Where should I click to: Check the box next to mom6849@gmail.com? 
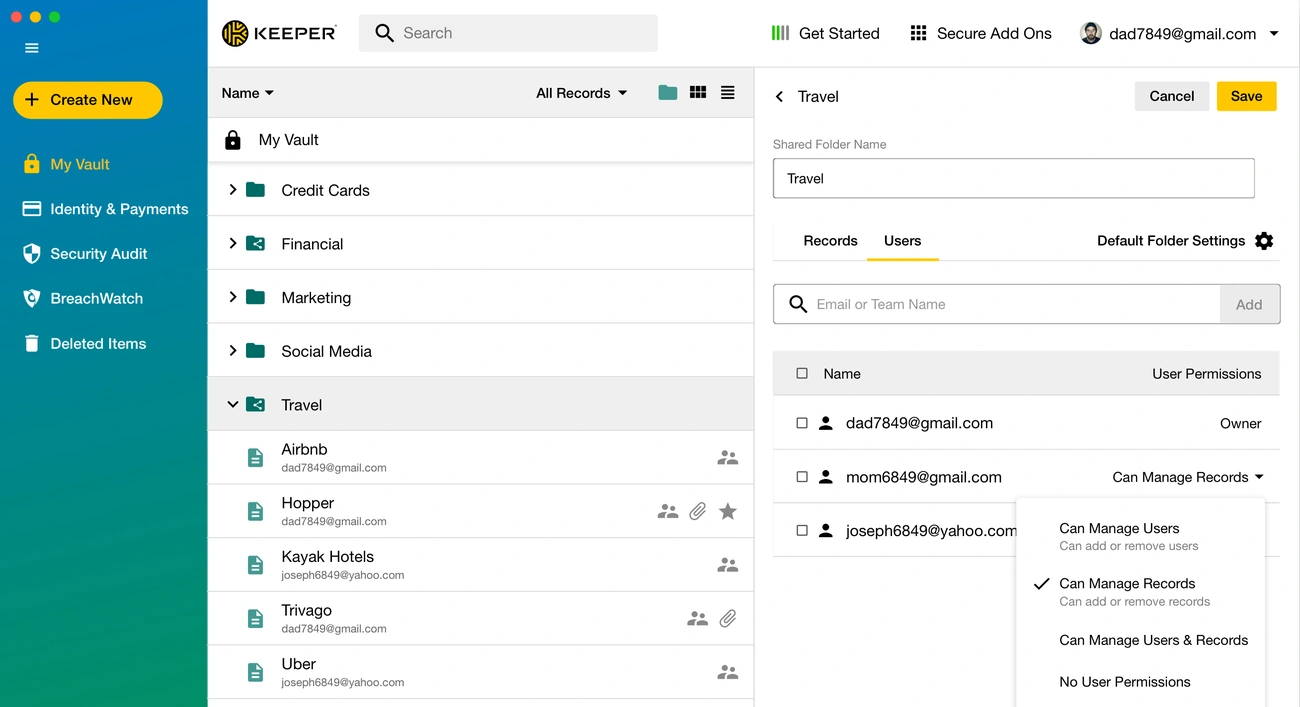pos(802,477)
